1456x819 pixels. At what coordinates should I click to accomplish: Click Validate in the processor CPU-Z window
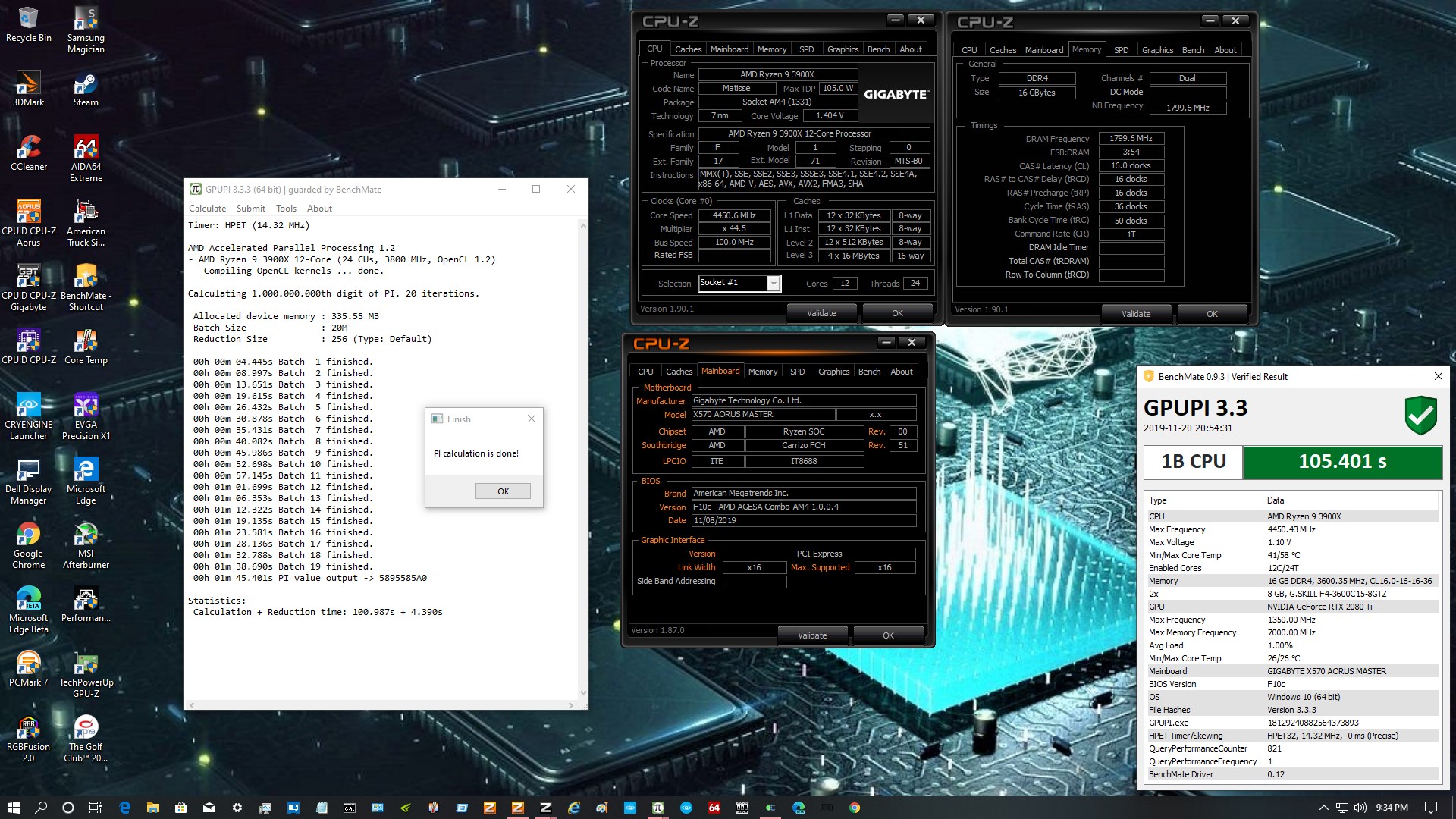tap(821, 313)
